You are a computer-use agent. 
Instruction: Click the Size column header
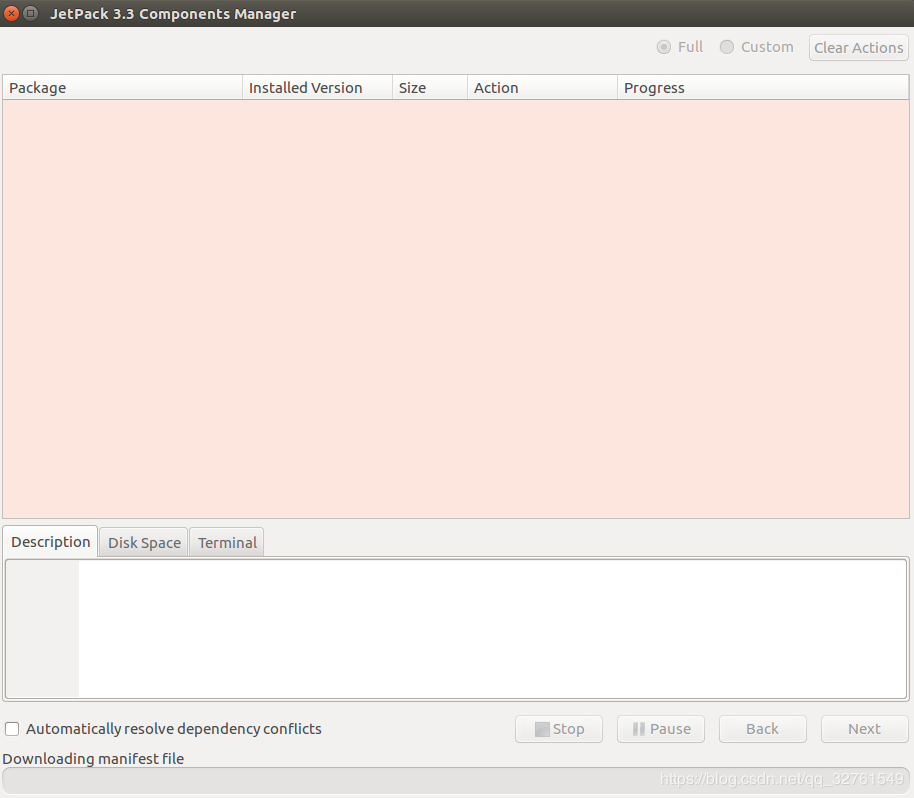point(430,87)
